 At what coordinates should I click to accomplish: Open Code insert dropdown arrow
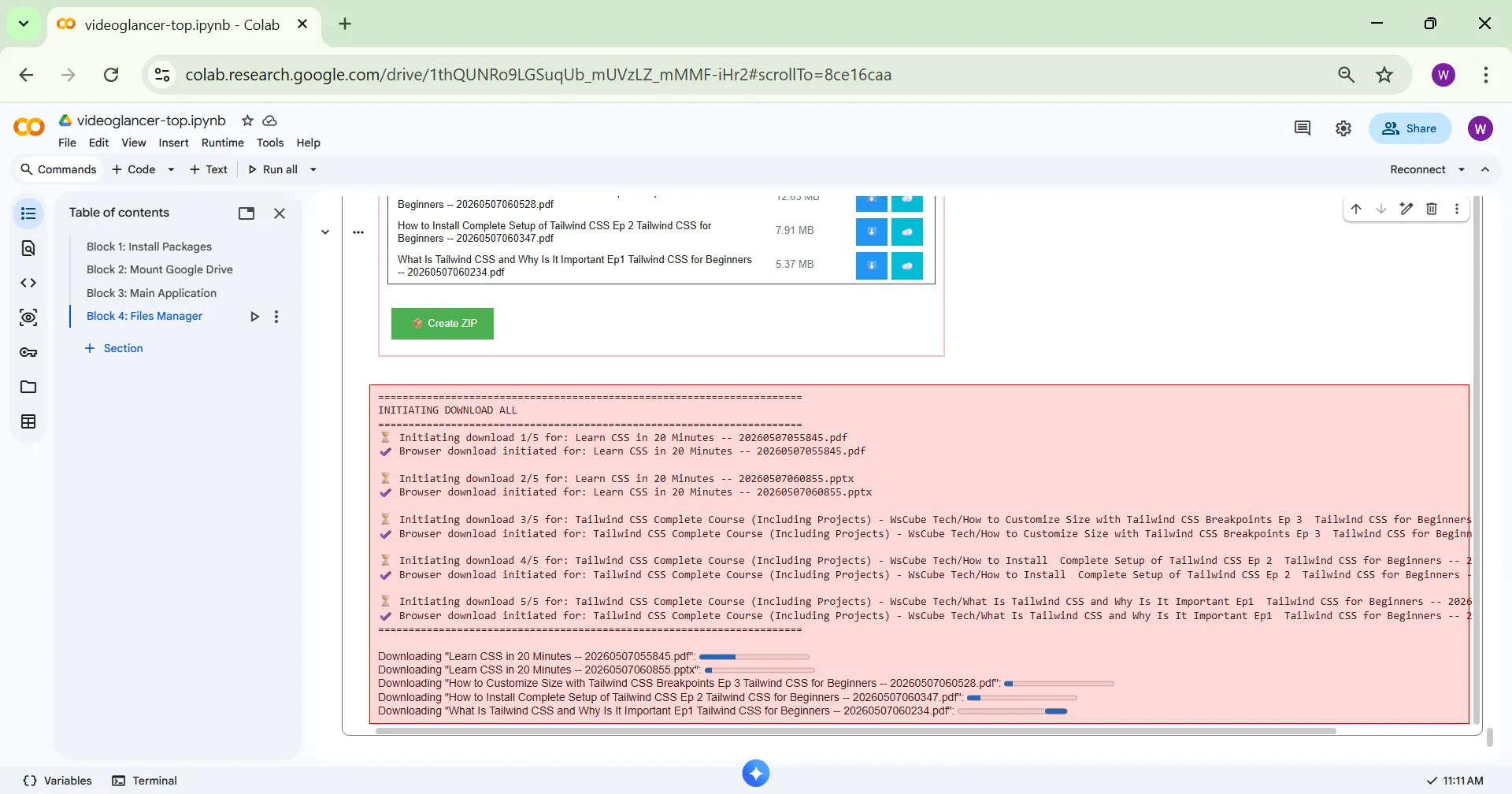[171, 169]
